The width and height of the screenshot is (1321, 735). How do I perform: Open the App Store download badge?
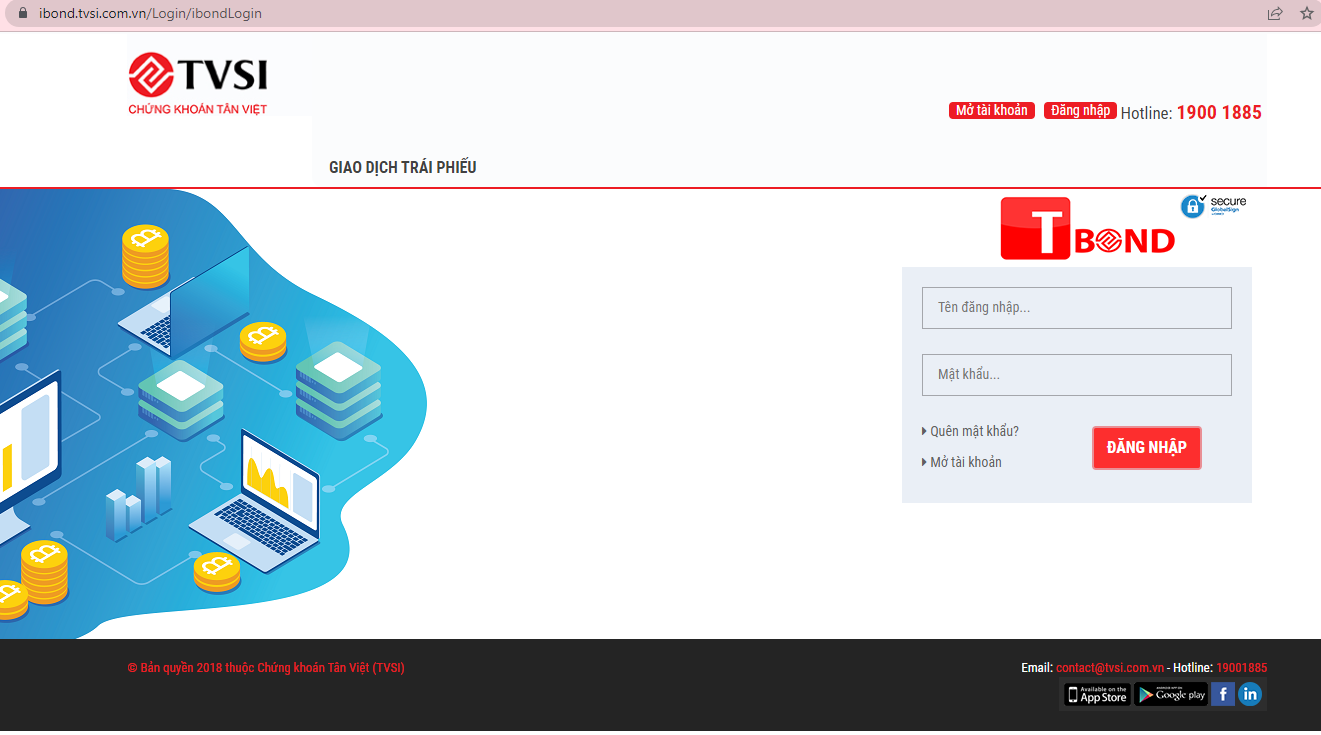pyautogui.click(x=1096, y=695)
